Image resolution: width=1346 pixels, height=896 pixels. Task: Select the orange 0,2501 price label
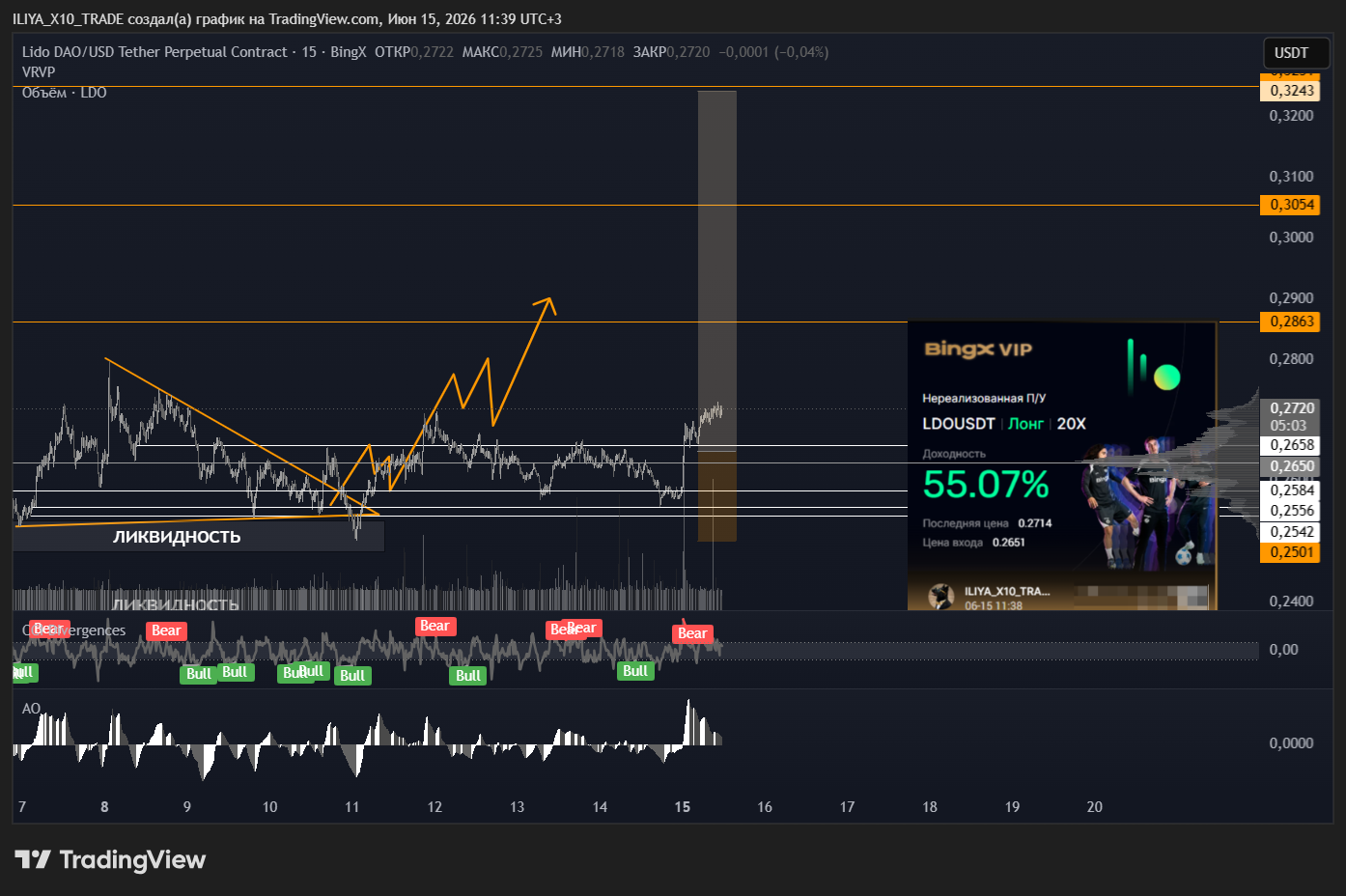(x=1292, y=552)
